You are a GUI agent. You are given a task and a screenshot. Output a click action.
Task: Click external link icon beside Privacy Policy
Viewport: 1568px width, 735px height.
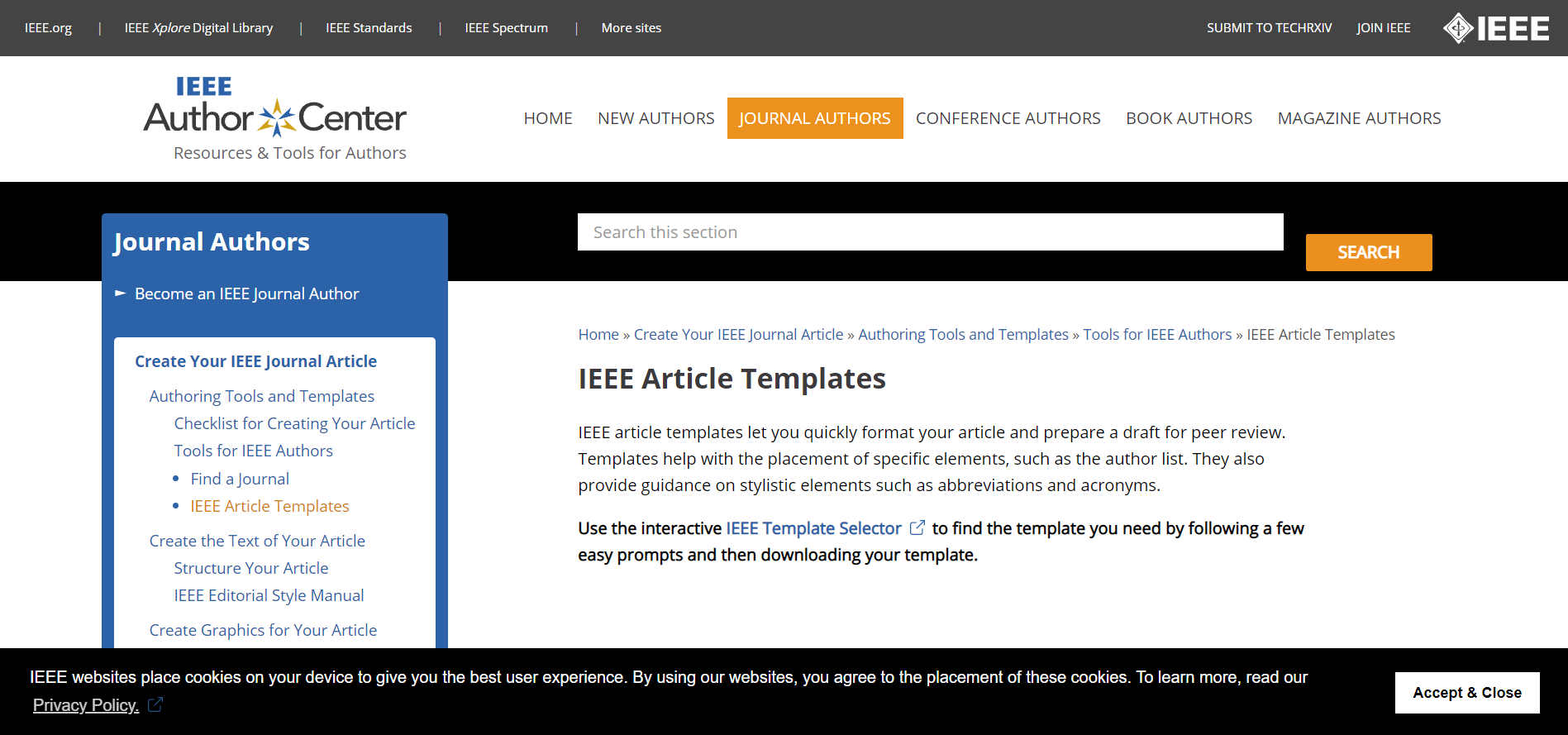coord(155,704)
